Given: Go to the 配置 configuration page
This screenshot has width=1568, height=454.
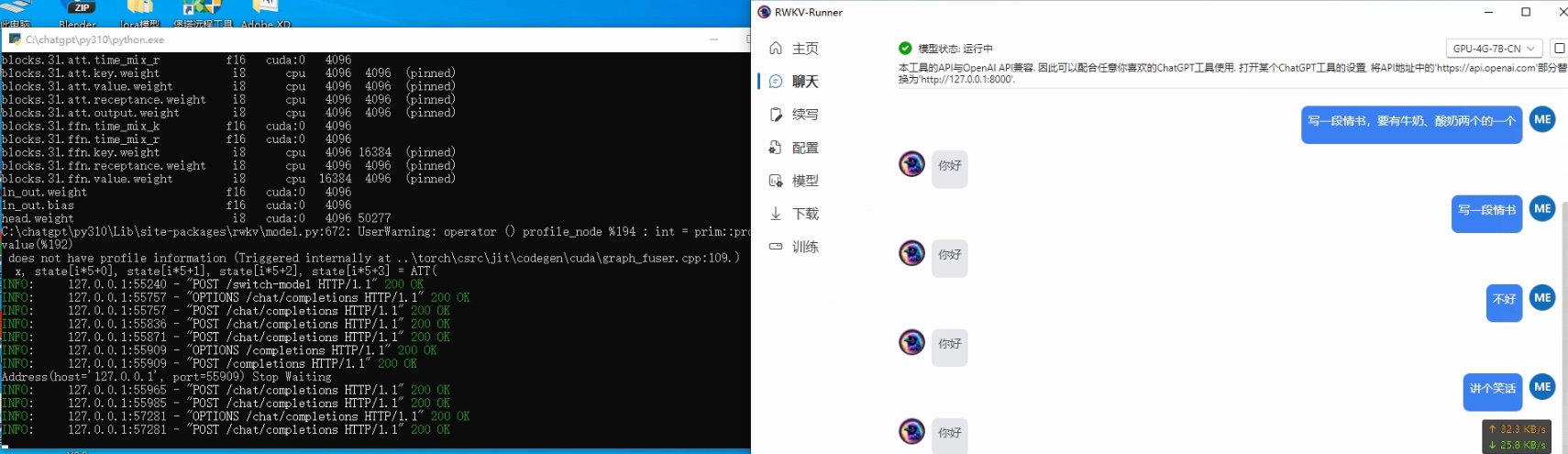Looking at the screenshot, I should click(794, 148).
